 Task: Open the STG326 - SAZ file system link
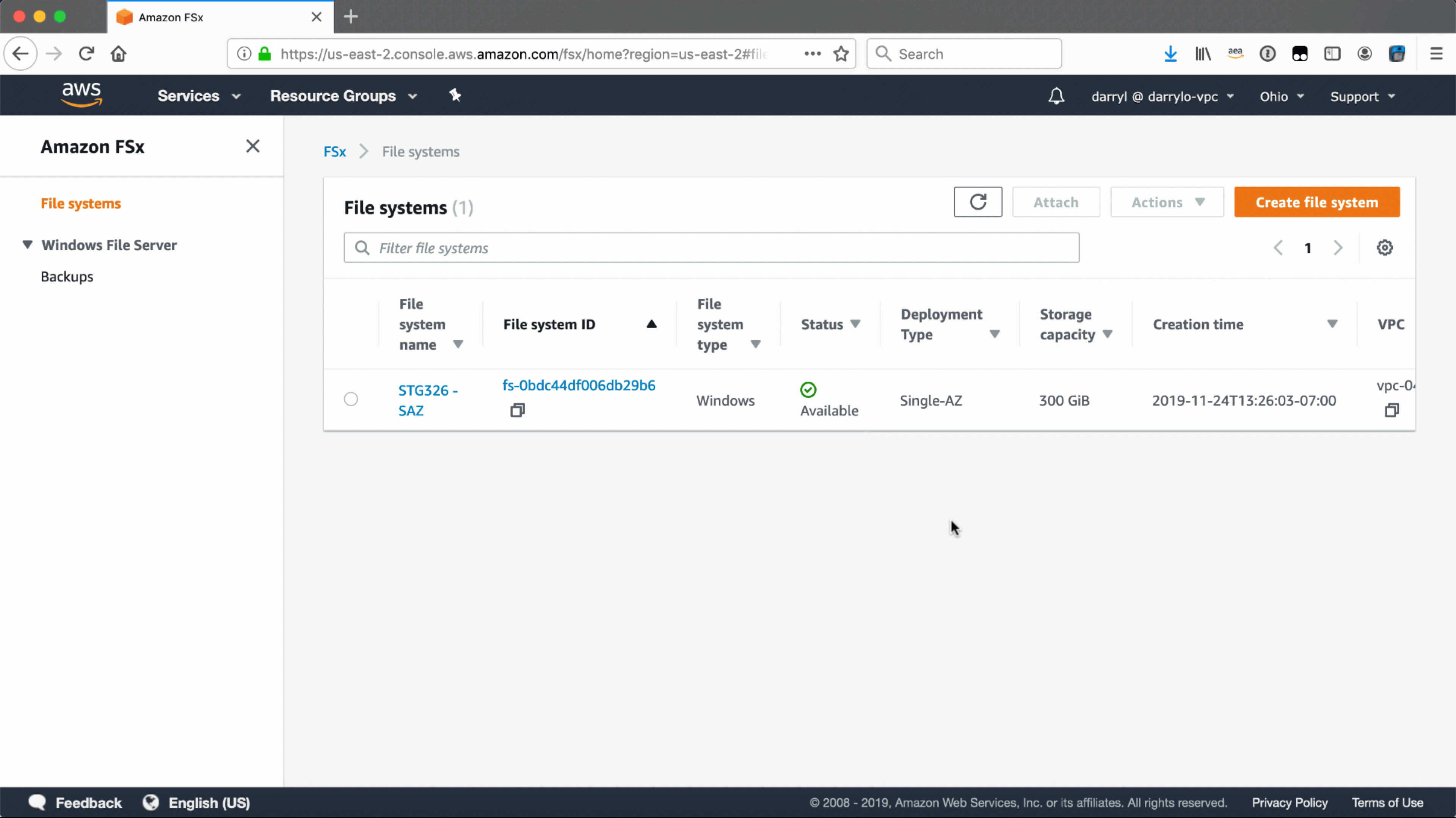pos(428,400)
